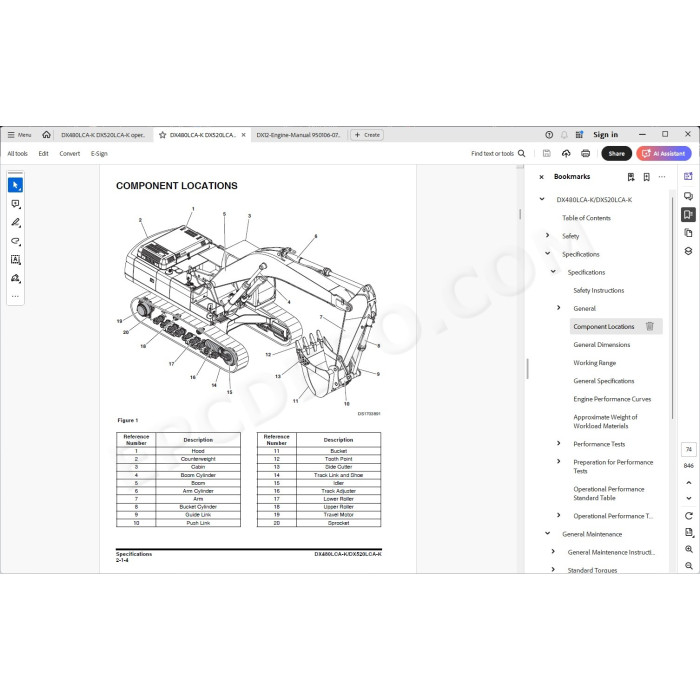The image size is (700, 700).
Task: Expand Preperation for Performance Tests bookmark
Action: [x=558, y=461]
